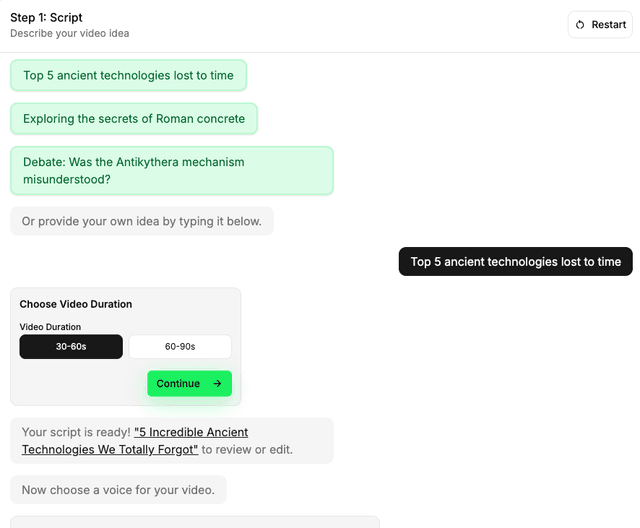The image size is (640, 528).
Task: Click the partially visible card at bottom
Action: pos(195,521)
